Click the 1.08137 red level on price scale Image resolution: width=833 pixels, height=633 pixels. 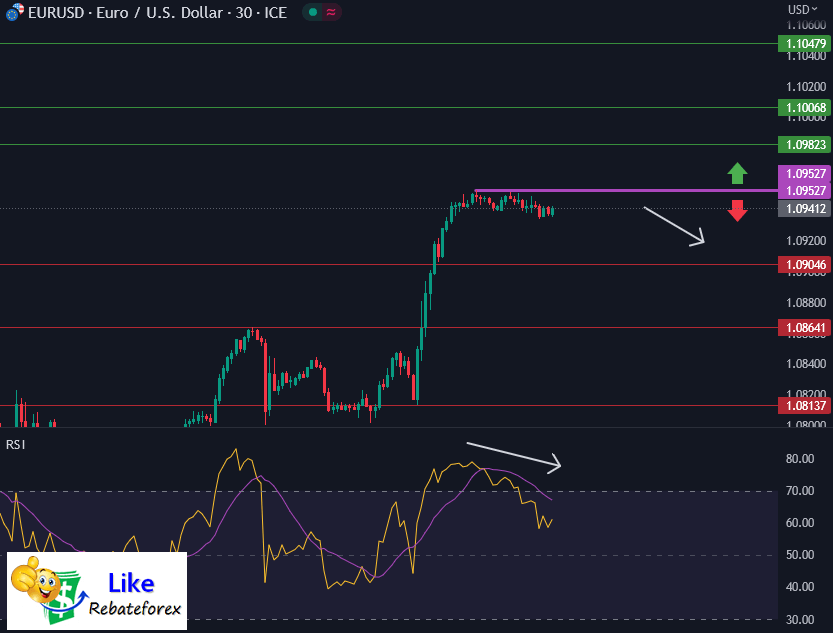(x=804, y=406)
